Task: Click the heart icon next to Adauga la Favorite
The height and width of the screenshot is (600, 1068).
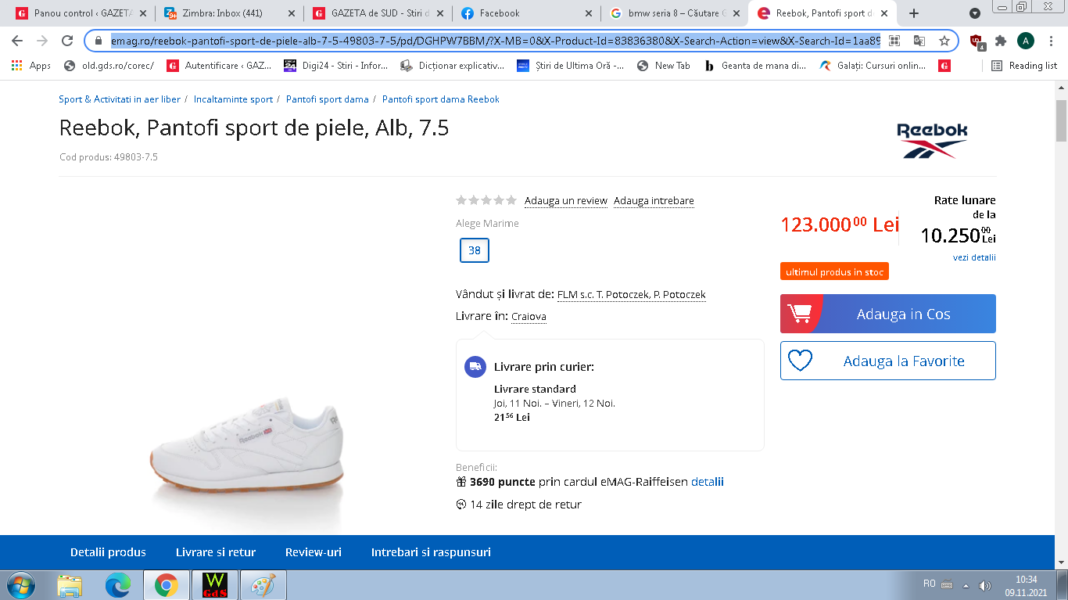Action: (800, 361)
